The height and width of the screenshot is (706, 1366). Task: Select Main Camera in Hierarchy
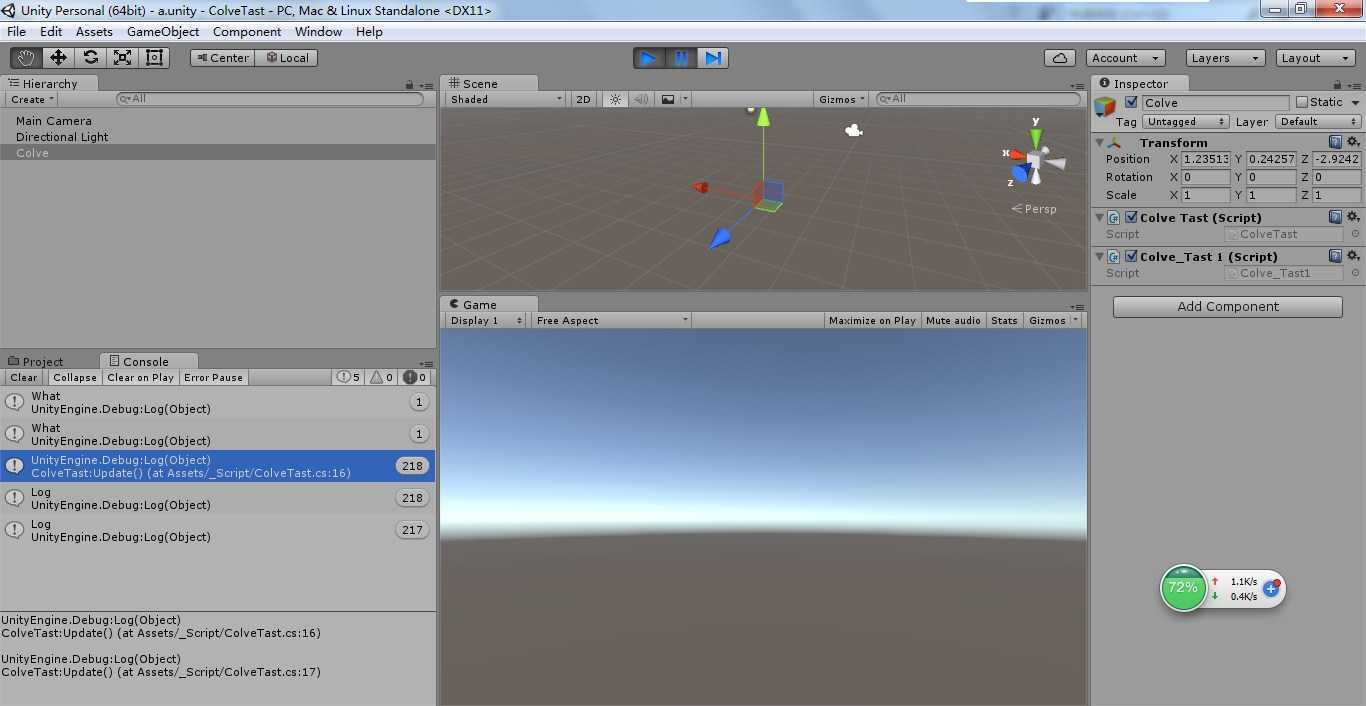coord(54,121)
